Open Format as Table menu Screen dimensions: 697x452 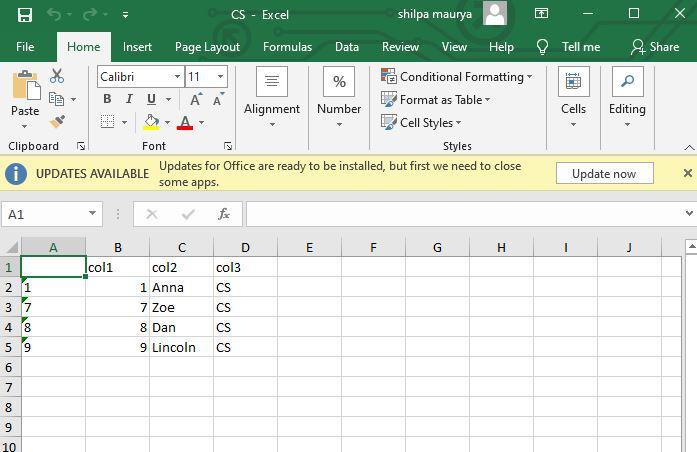pos(436,100)
